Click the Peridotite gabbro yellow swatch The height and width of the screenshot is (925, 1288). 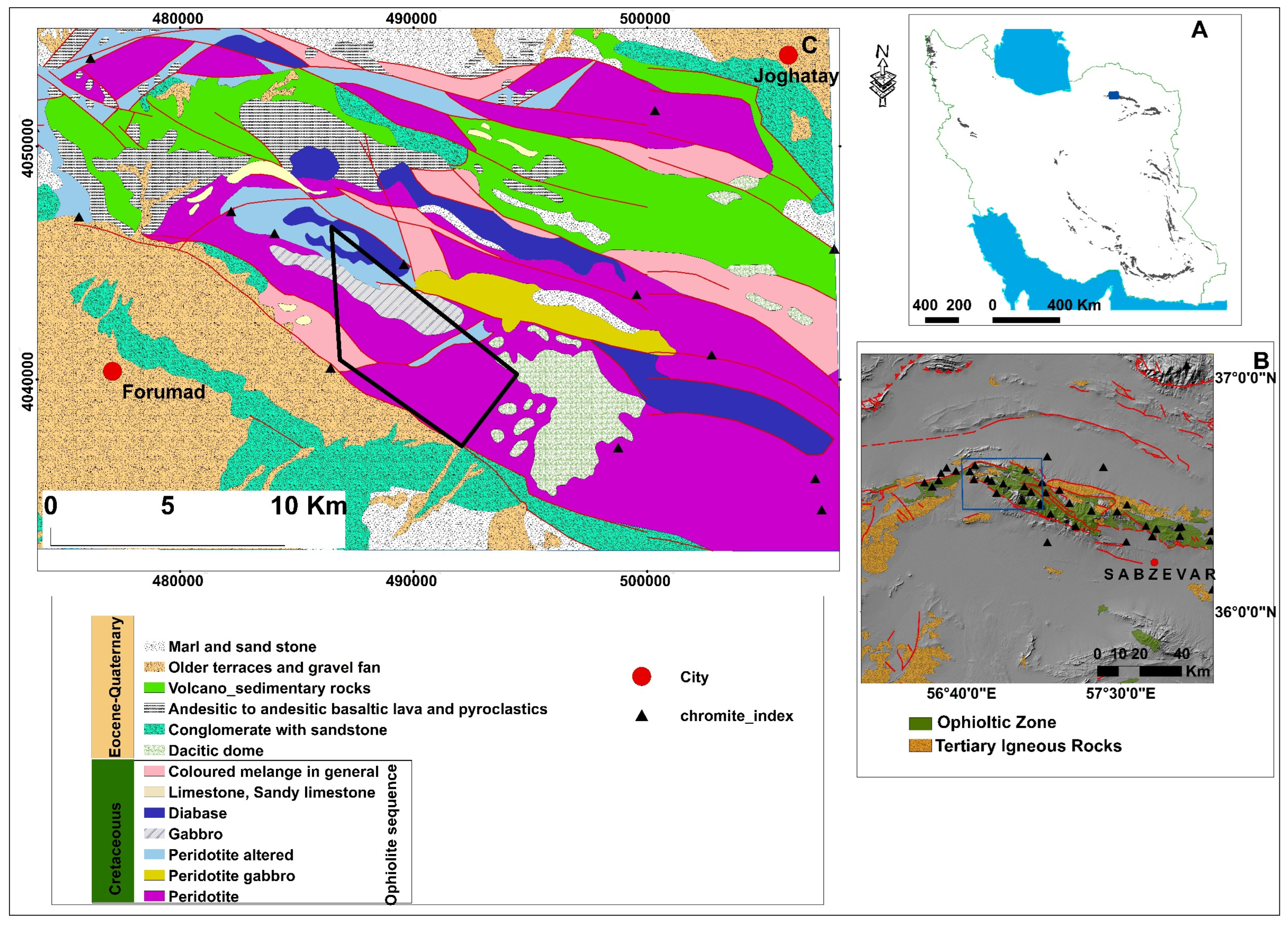154,876
